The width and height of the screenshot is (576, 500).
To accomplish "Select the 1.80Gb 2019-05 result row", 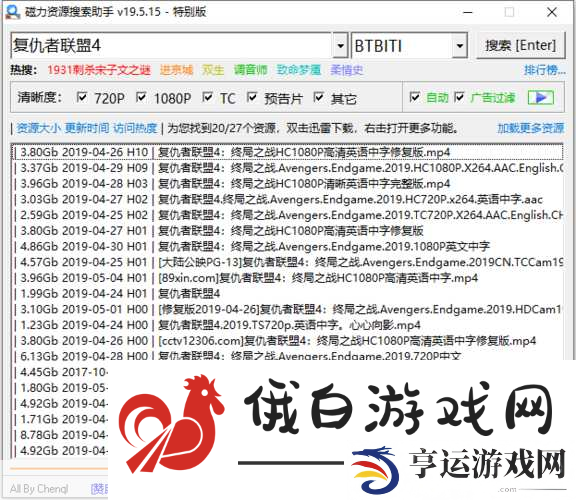I will (60, 388).
